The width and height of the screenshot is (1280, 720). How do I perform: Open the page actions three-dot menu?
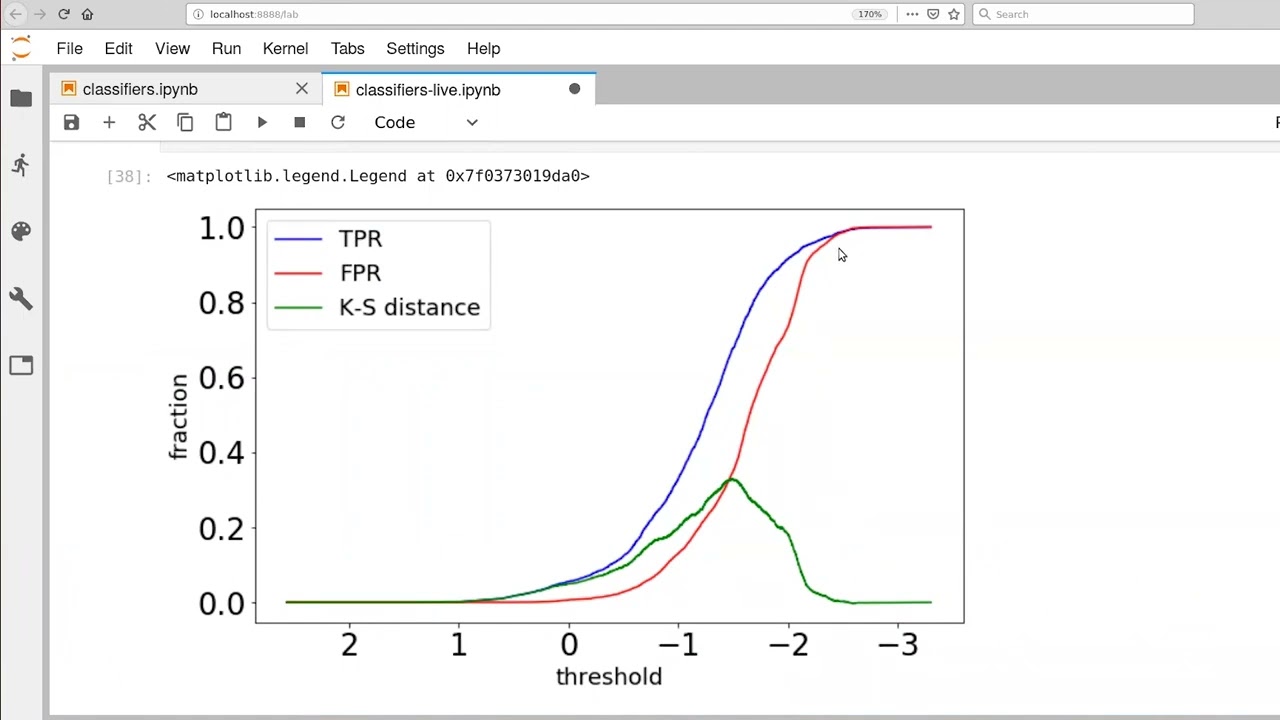912,14
